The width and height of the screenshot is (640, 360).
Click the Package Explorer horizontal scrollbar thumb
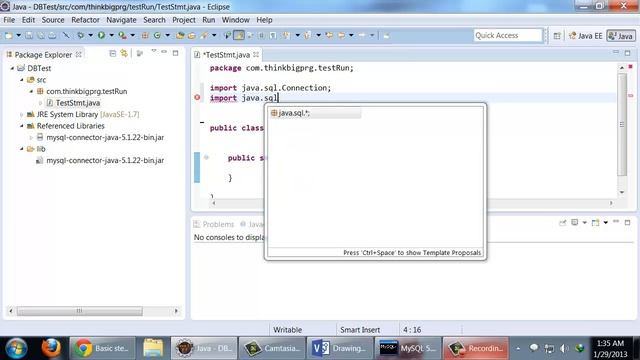point(80,311)
